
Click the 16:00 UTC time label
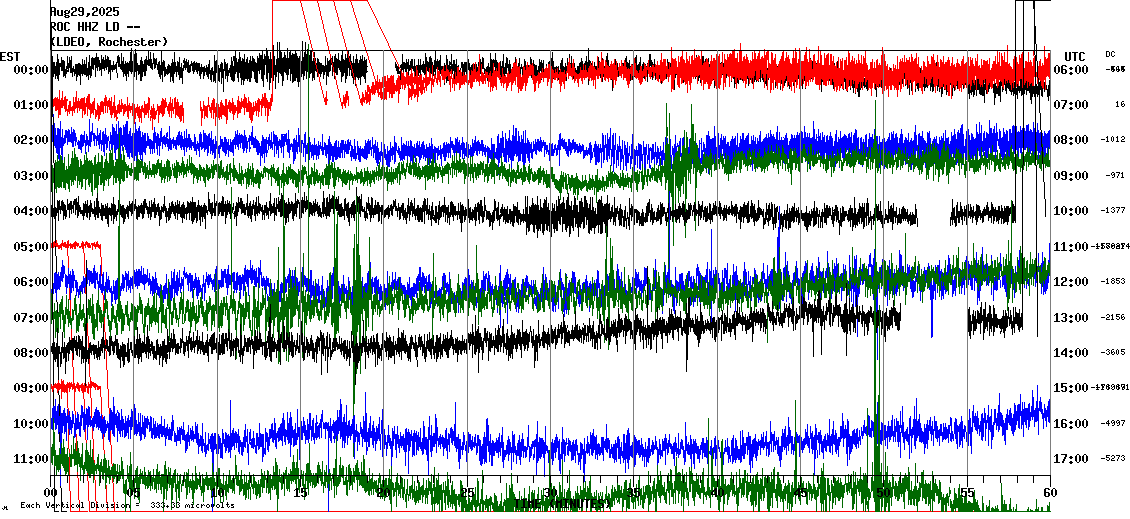click(x=1071, y=424)
